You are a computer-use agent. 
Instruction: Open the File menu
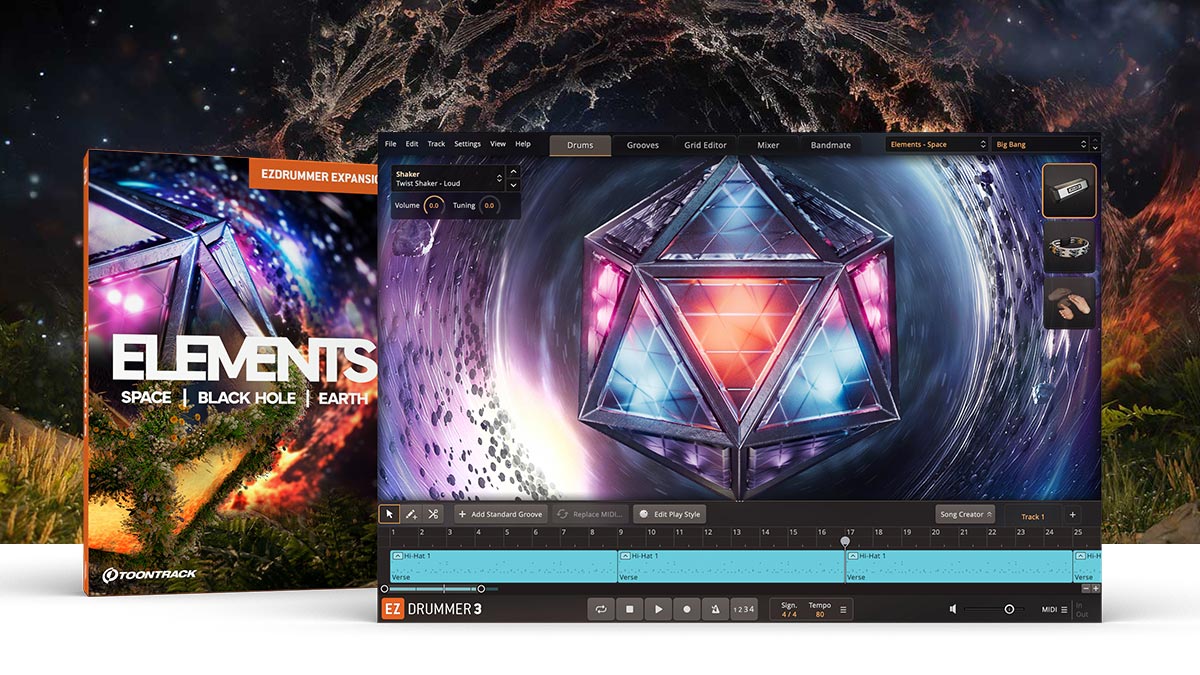(x=391, y=144)
